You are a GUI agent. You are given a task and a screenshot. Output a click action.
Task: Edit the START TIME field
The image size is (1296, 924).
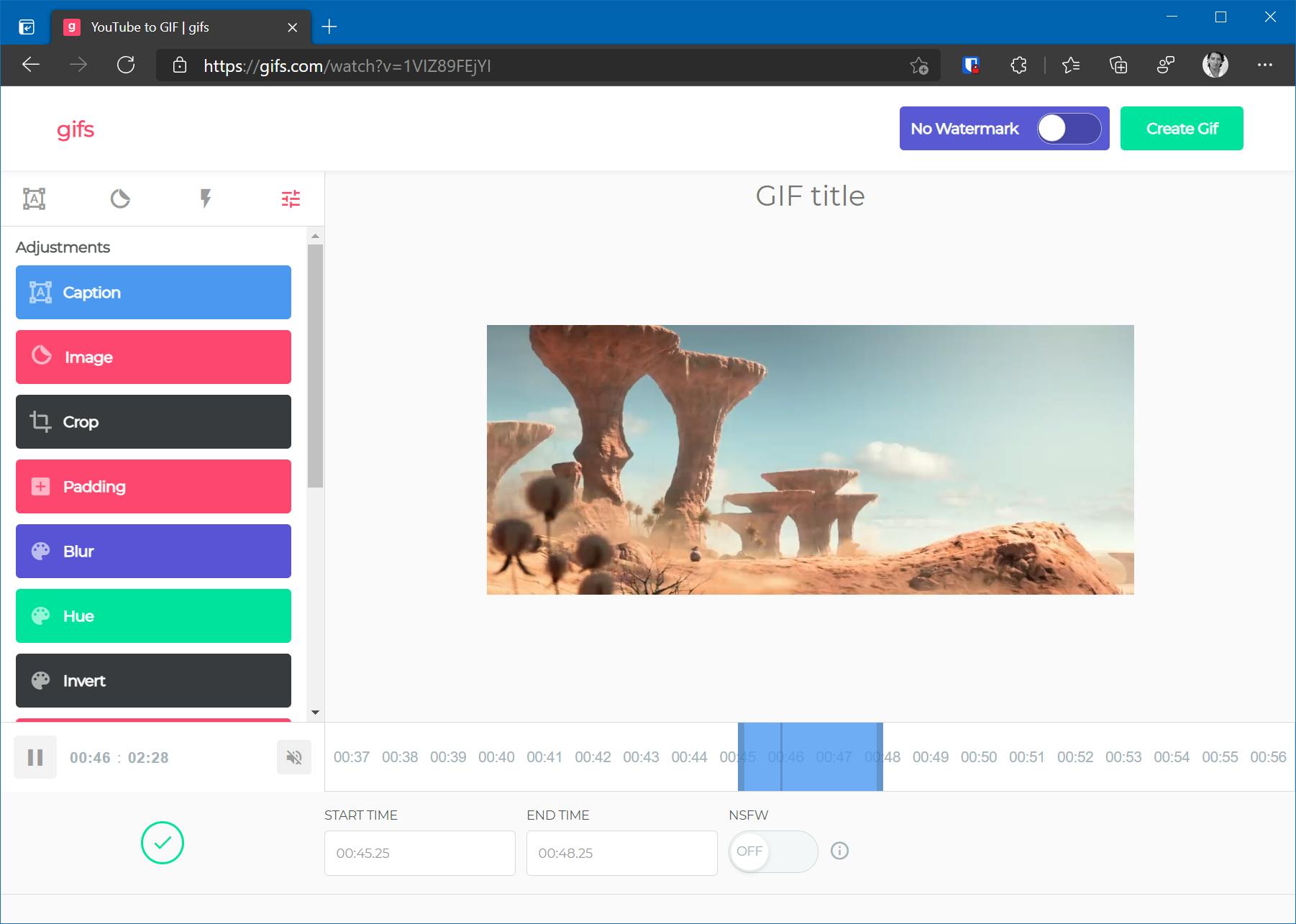pos(420,853)
